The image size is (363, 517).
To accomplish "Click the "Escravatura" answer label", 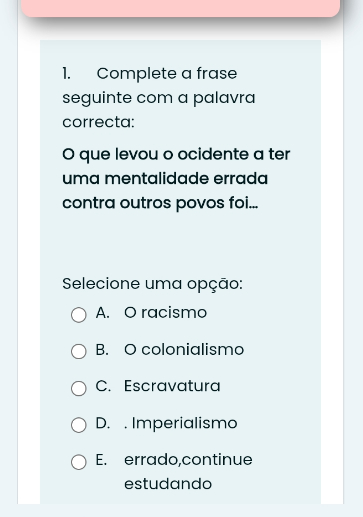I will pos(172,386).
